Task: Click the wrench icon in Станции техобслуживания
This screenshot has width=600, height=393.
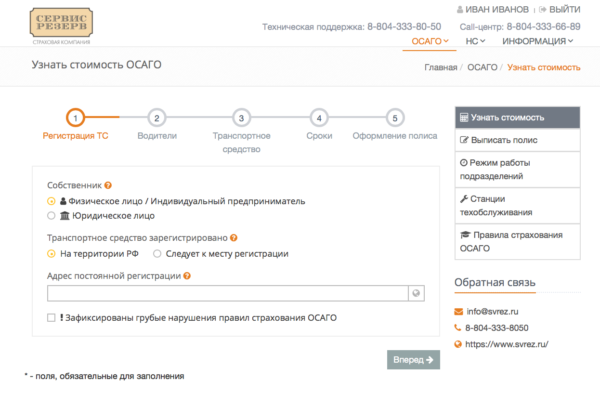Action: pyautogui.click(x=464, y=199)
